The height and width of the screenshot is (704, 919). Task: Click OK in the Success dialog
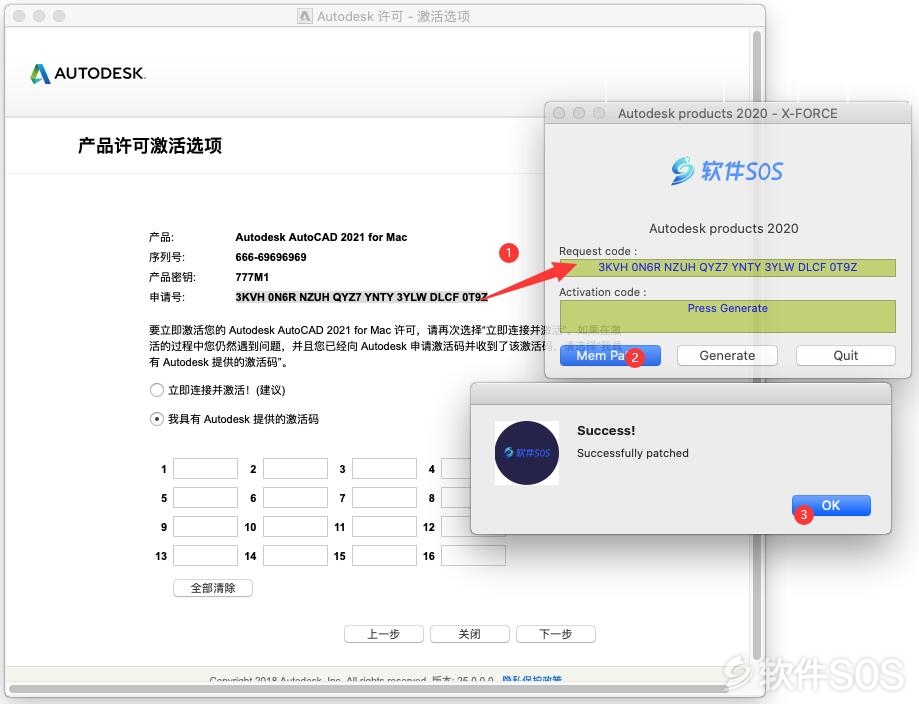click(x=831, y=505)
